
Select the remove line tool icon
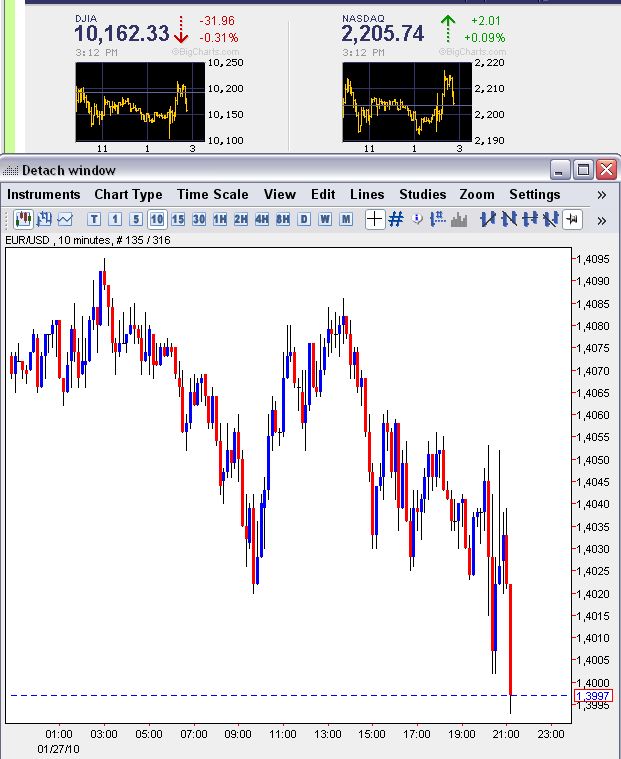pyautogui.click(x=551, y=219)
